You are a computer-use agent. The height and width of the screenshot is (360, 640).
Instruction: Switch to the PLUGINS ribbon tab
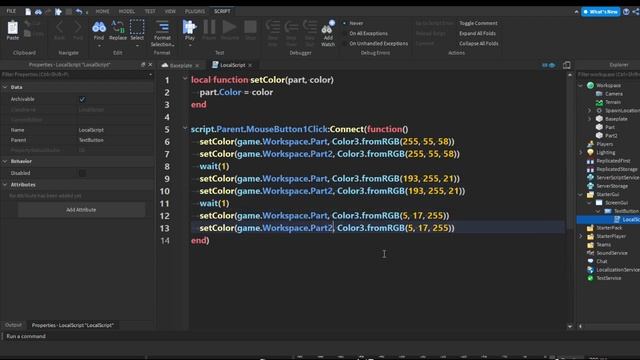click(x=195, y=11)
